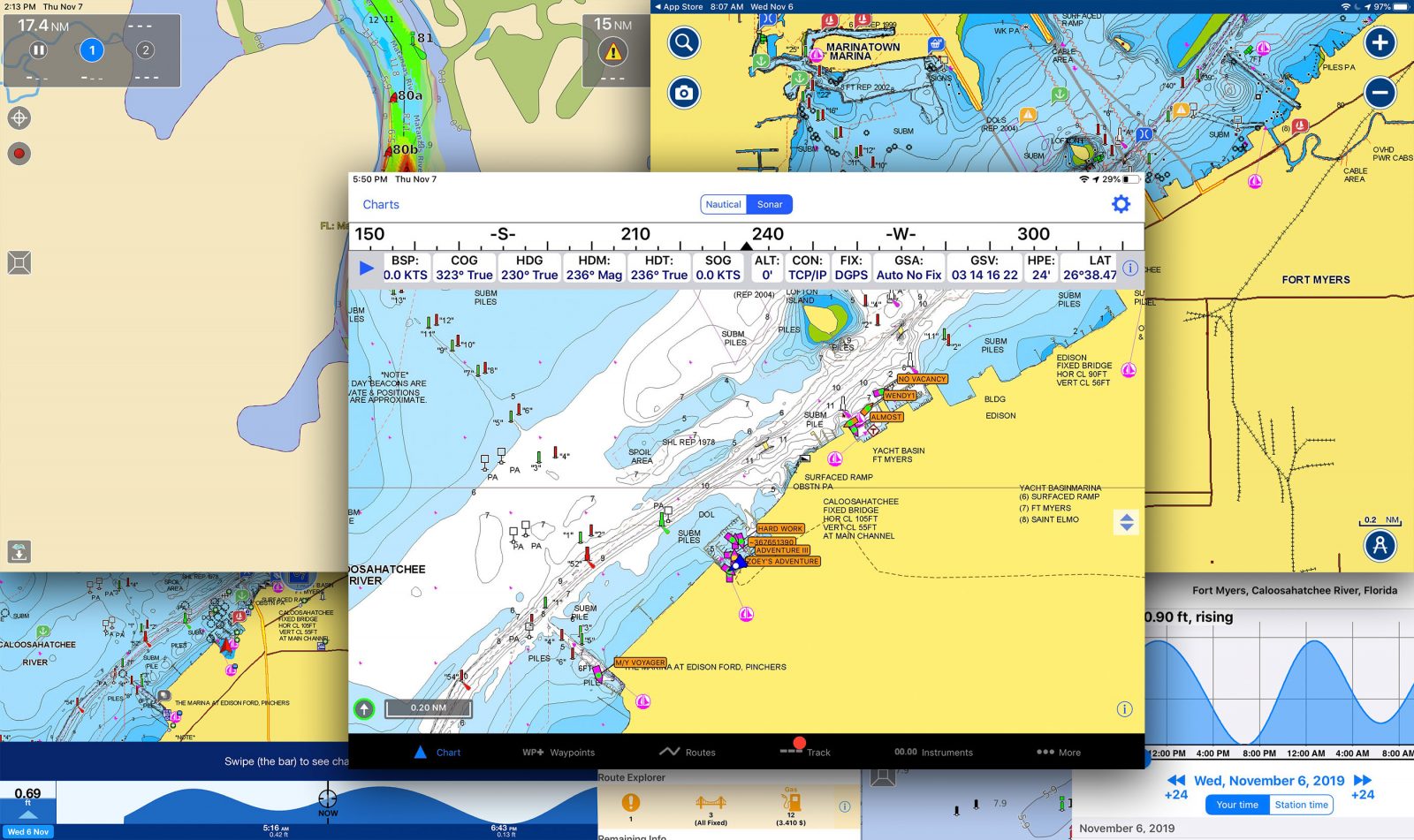Tap the 17.4 NM distance readout
Image resolution: width=1414 pixels, height=840 pixels.
(43, 26)
